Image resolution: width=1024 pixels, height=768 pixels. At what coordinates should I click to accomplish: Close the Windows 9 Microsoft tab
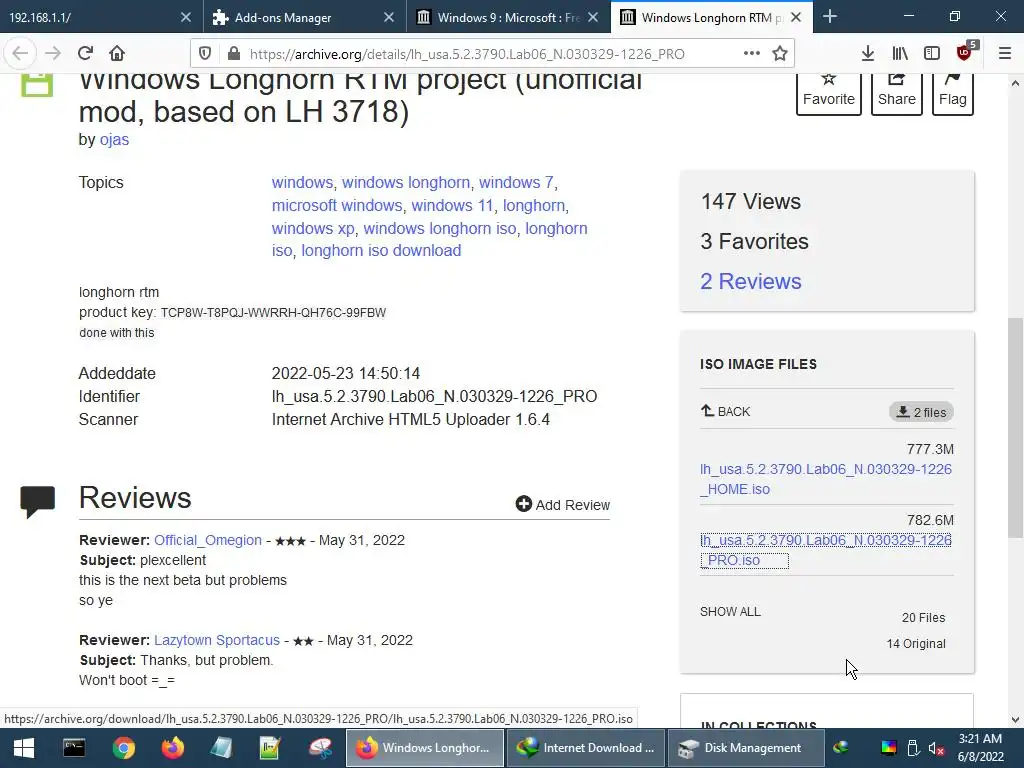tap(593, 17)
